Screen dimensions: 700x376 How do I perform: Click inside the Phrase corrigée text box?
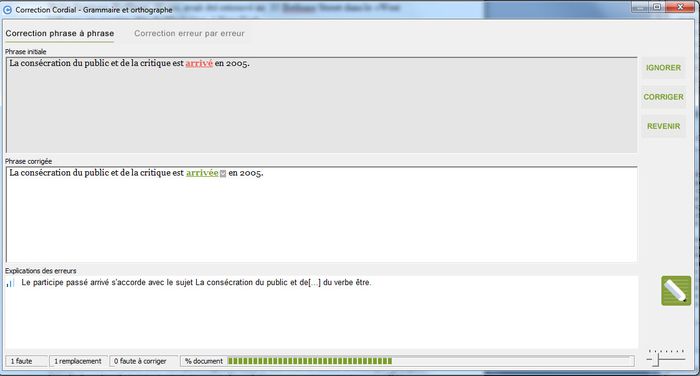pos(321,214)
